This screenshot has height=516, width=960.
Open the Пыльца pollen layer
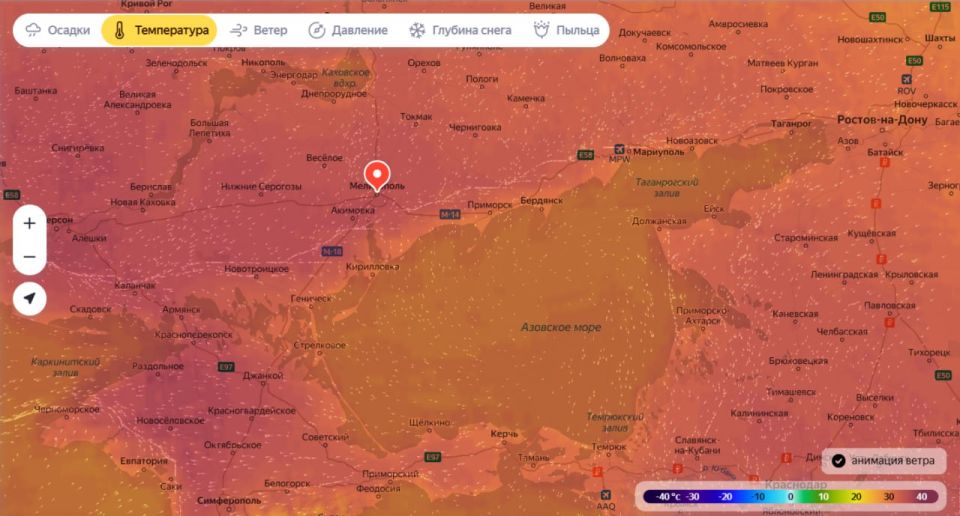[x=566, y=30]
